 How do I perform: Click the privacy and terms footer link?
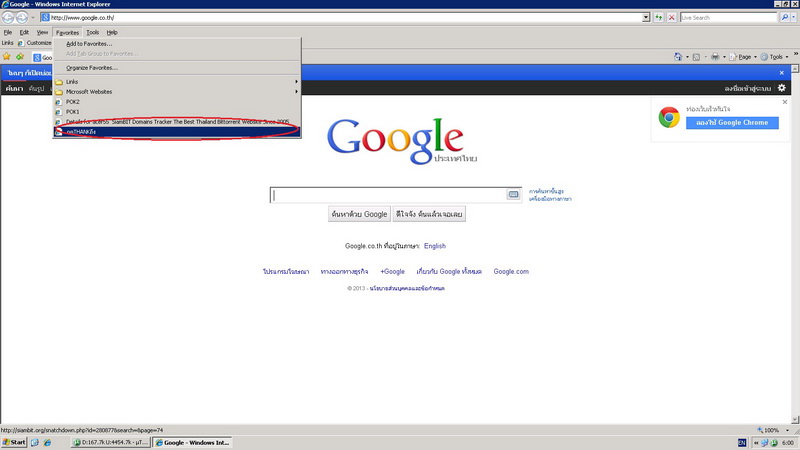coord(407,288)
